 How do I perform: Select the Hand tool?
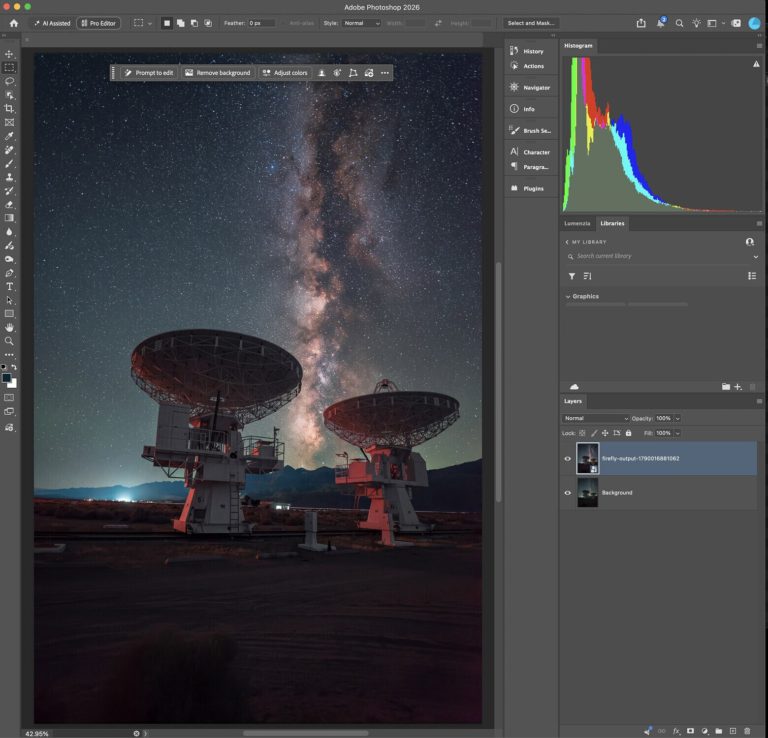point(9,327)
